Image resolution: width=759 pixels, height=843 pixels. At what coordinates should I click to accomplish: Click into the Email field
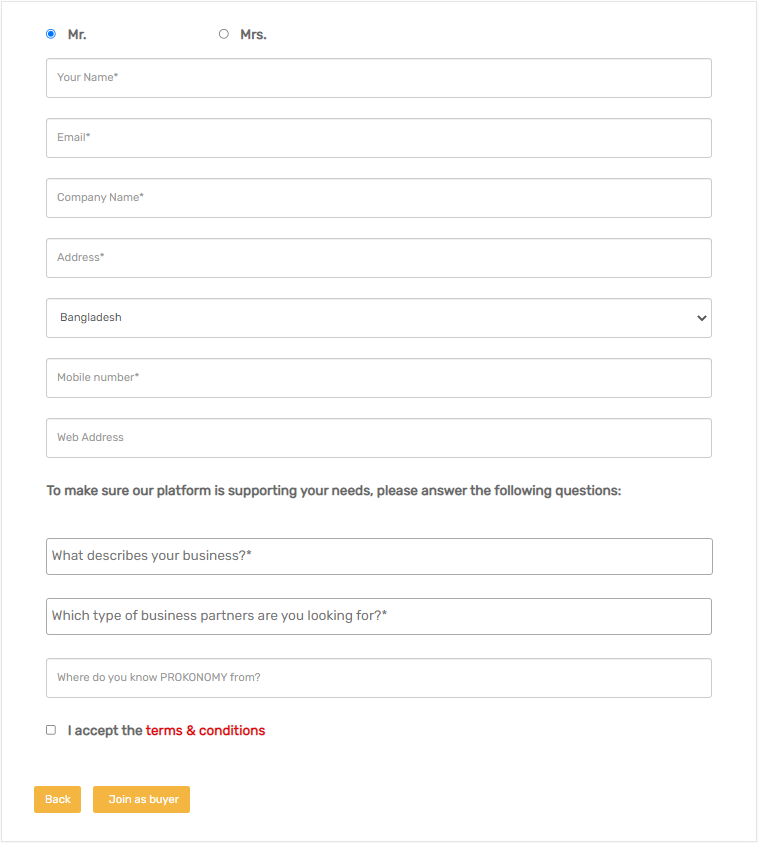pyautogui.click(x=379, y=138)
